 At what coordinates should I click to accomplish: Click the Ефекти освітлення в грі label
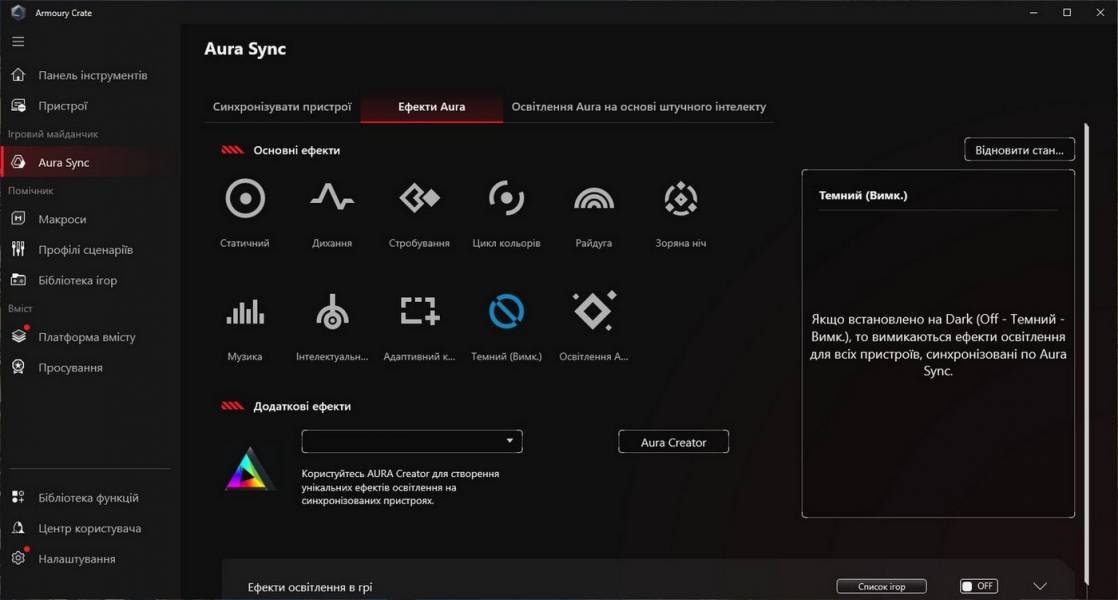(x=310, y=587)
